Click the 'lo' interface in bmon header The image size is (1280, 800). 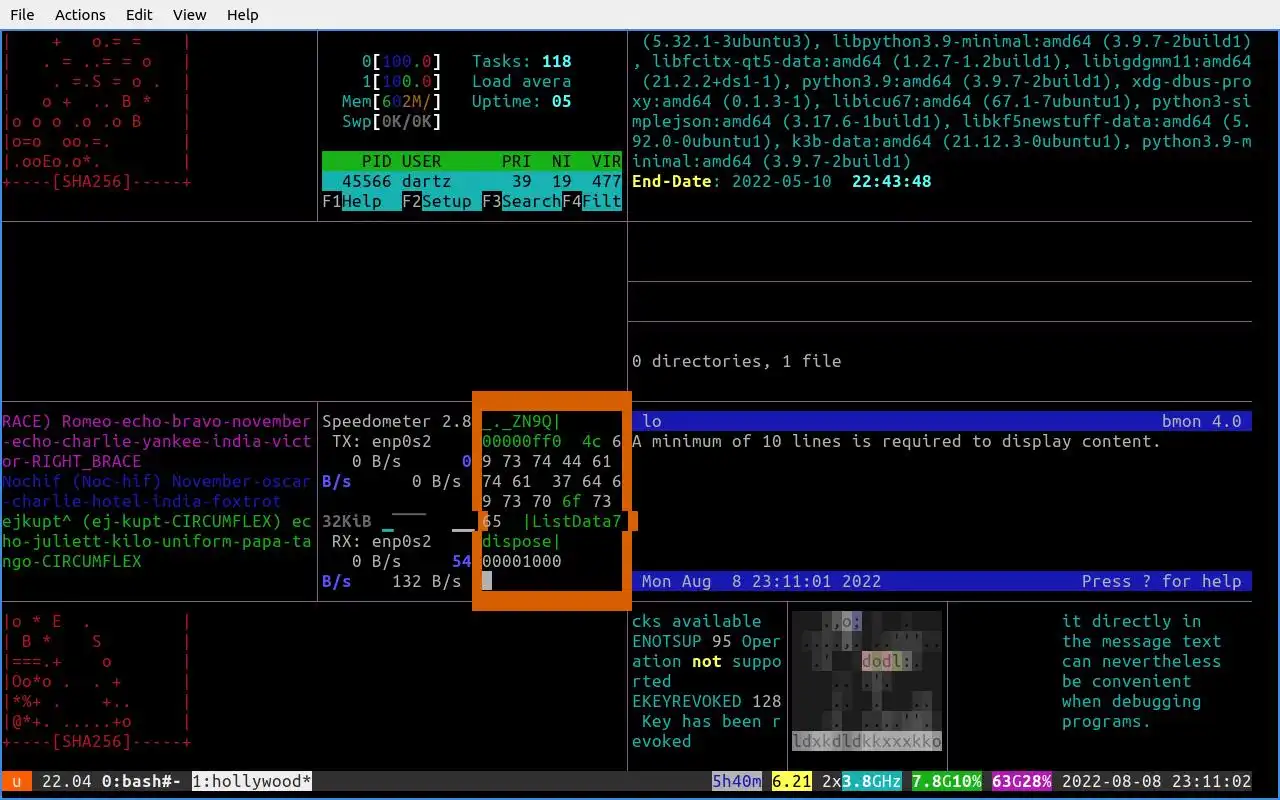coord(652,421)
